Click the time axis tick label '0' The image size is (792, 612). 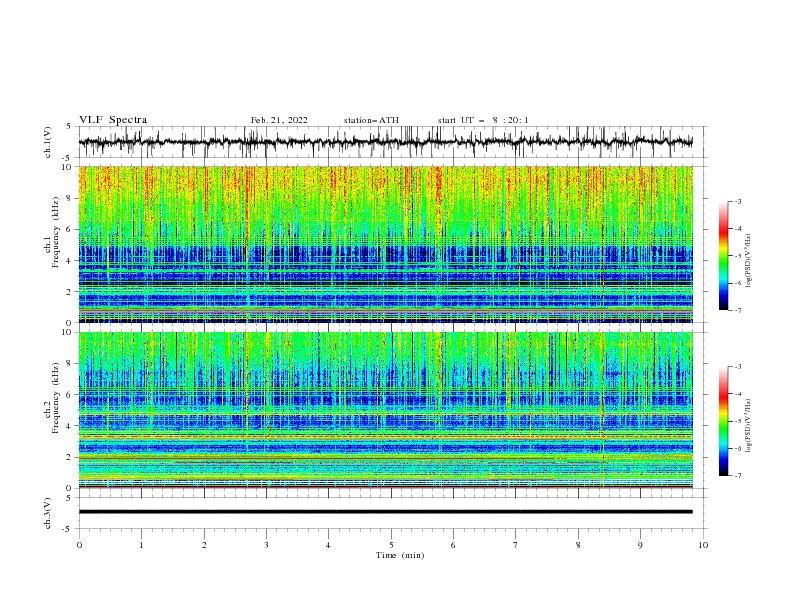pos(79,545)
